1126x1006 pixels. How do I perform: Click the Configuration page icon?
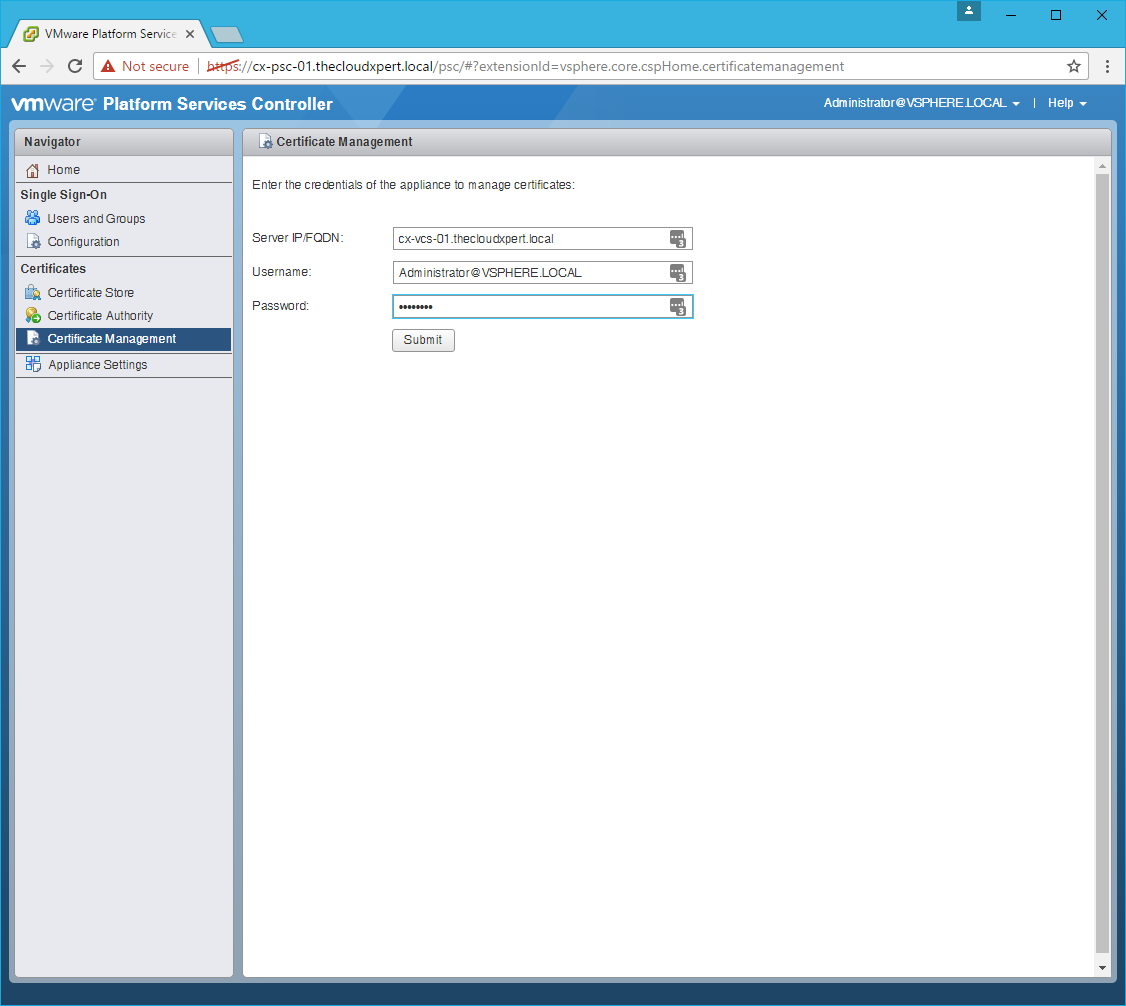33,242
